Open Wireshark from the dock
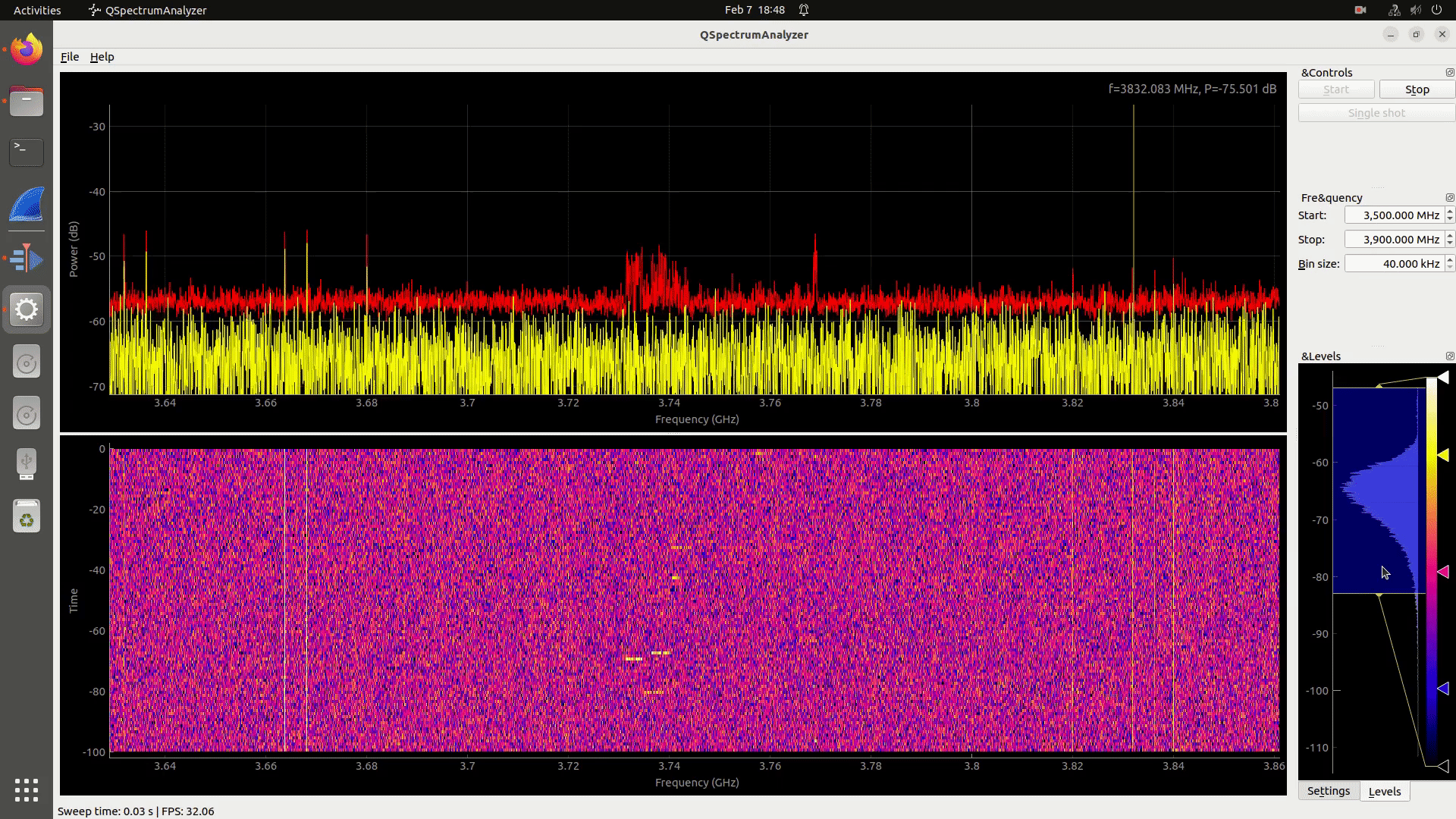Image resolution: width=1456 pixels, height=819 pixels. click(x=27, y=205)
